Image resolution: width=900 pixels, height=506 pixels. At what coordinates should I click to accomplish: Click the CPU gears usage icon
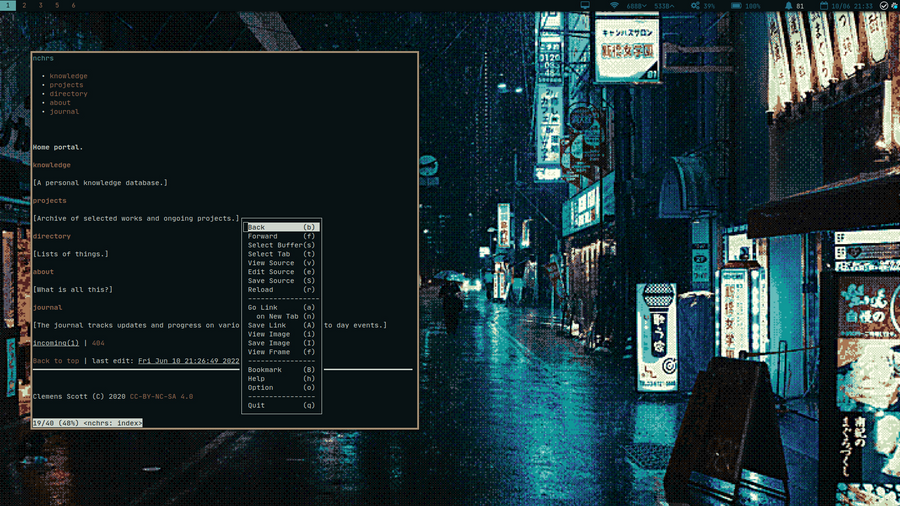coord(695,6)
